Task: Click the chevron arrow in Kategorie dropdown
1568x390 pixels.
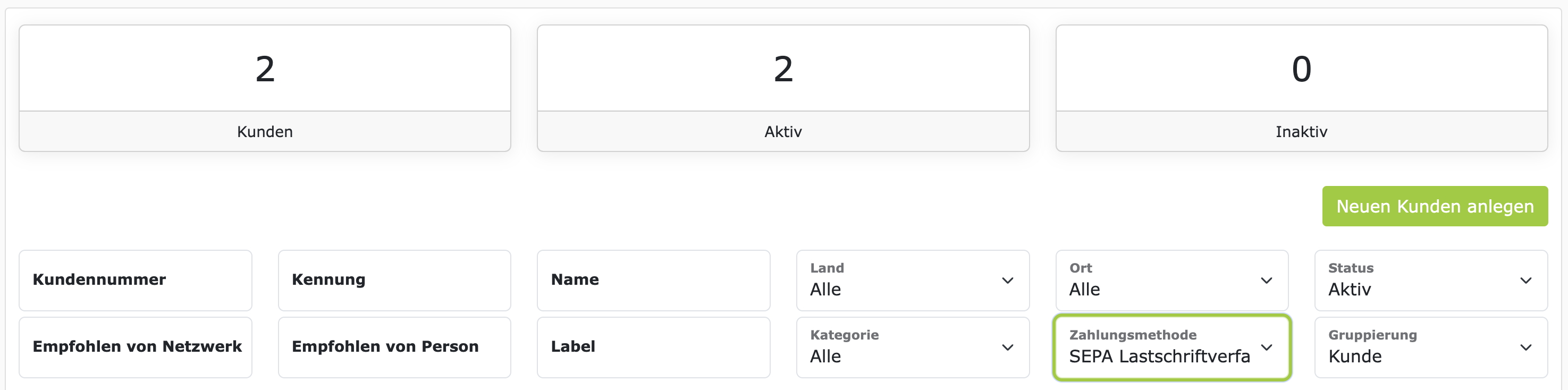Action: pos(1007,347)
